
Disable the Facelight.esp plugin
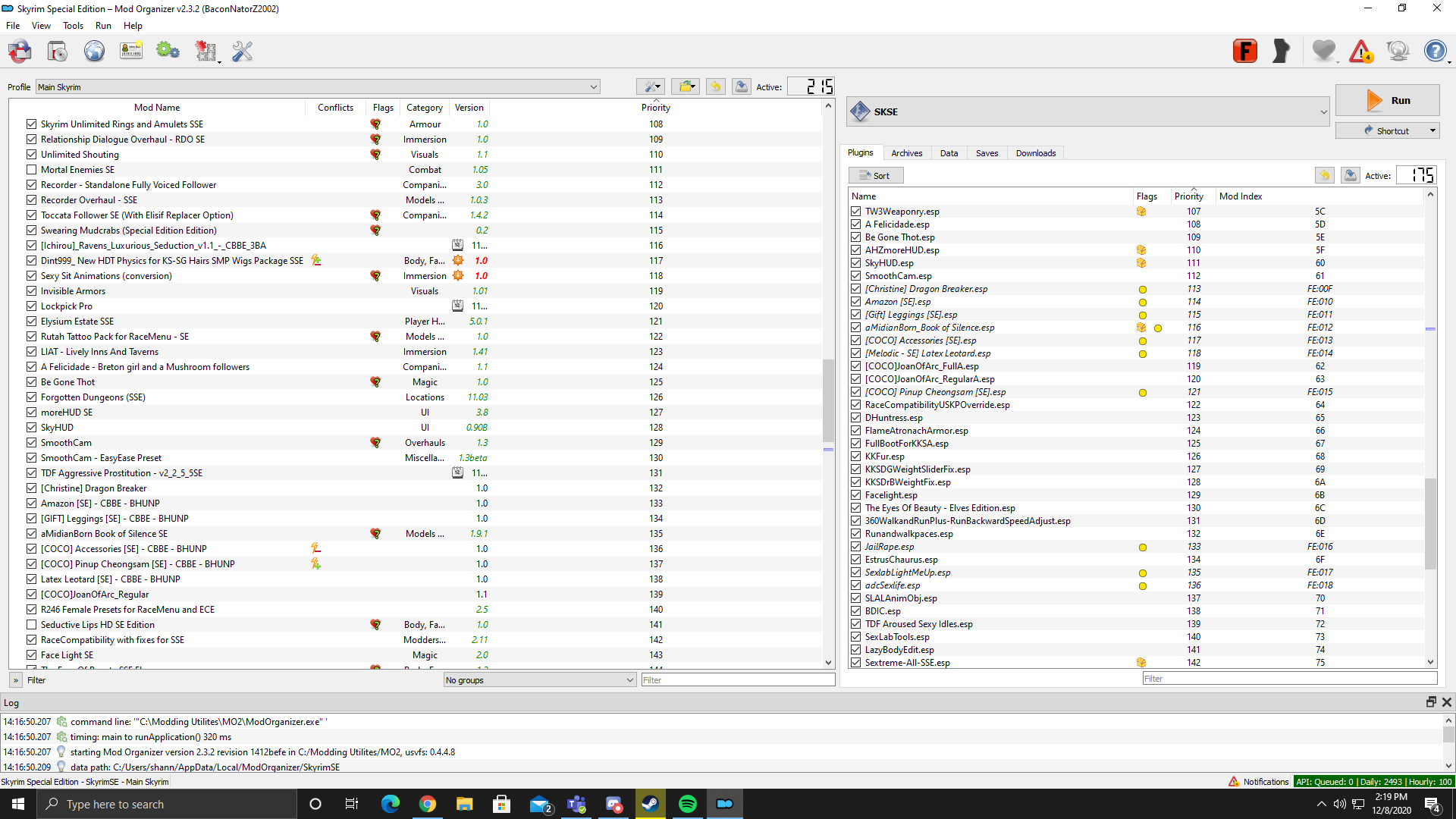(856, 495)
